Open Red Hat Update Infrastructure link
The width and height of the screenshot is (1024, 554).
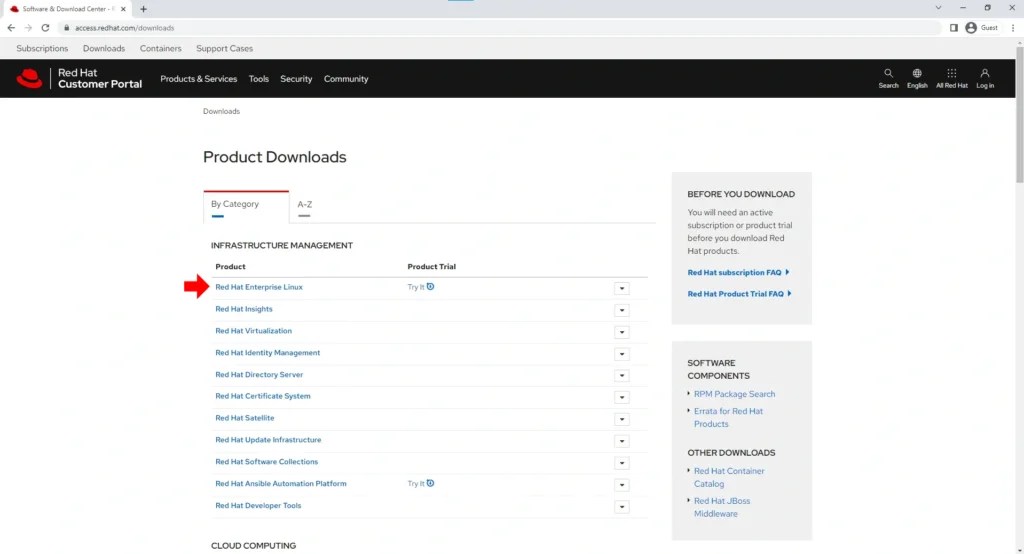coord(268,440)
